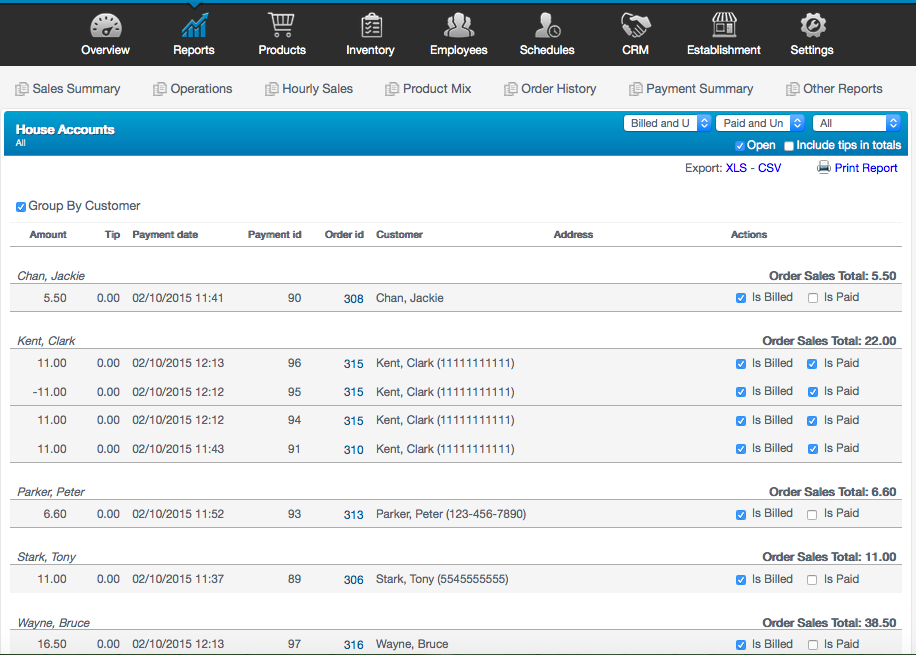Open the Schedules icon
Image resolution: width=916 pixels, height=655 pixels.
[x=547, y=26]
